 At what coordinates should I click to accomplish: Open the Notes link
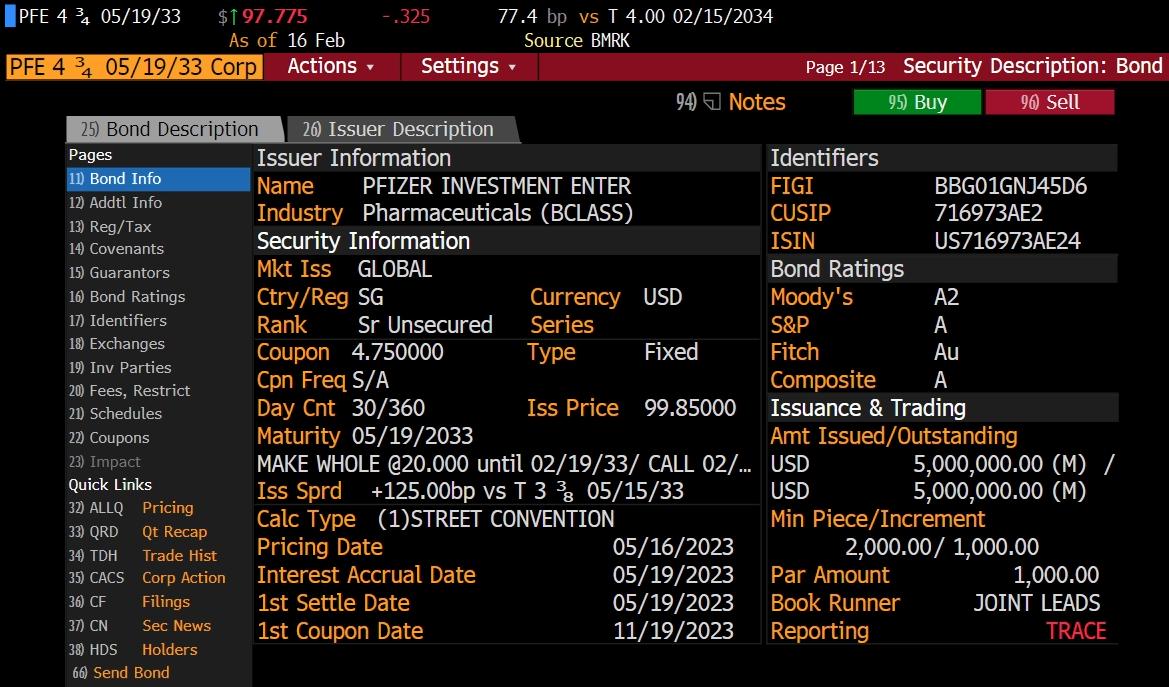(x=757, y=101)
